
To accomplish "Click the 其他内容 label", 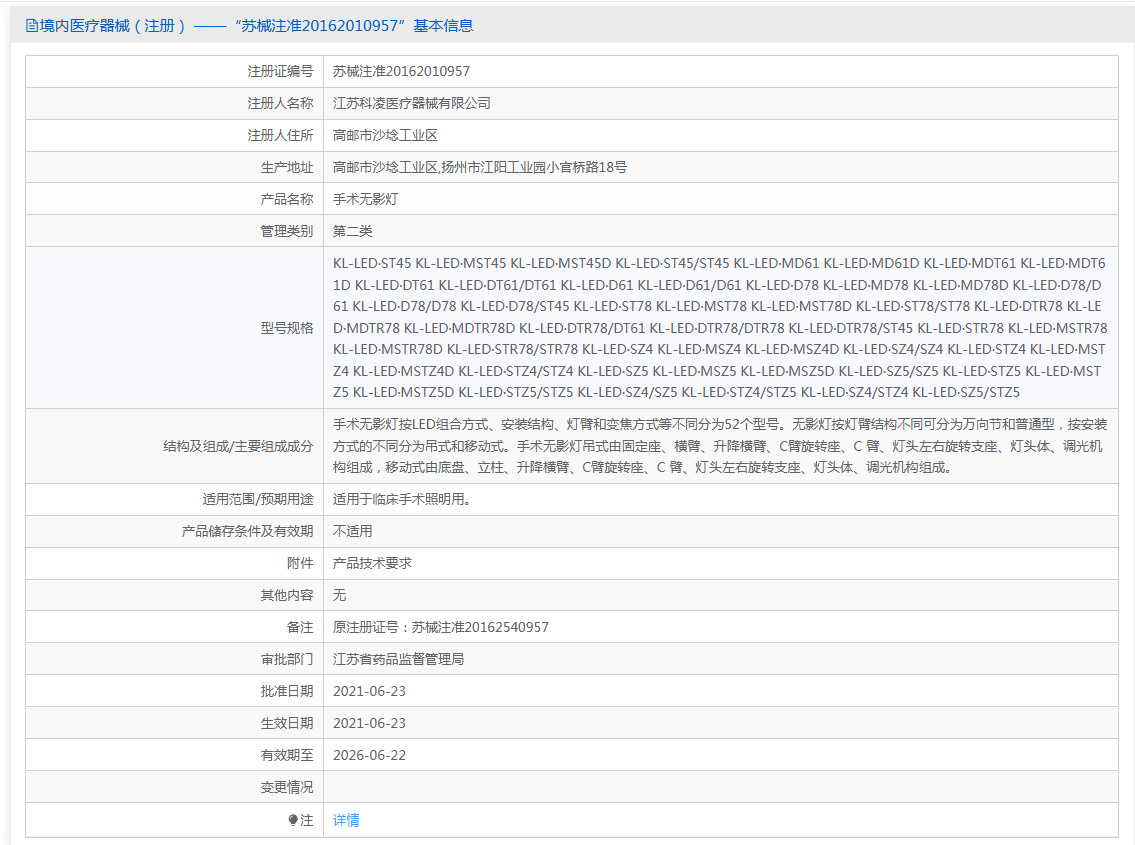I will click(x=287, y=595).
